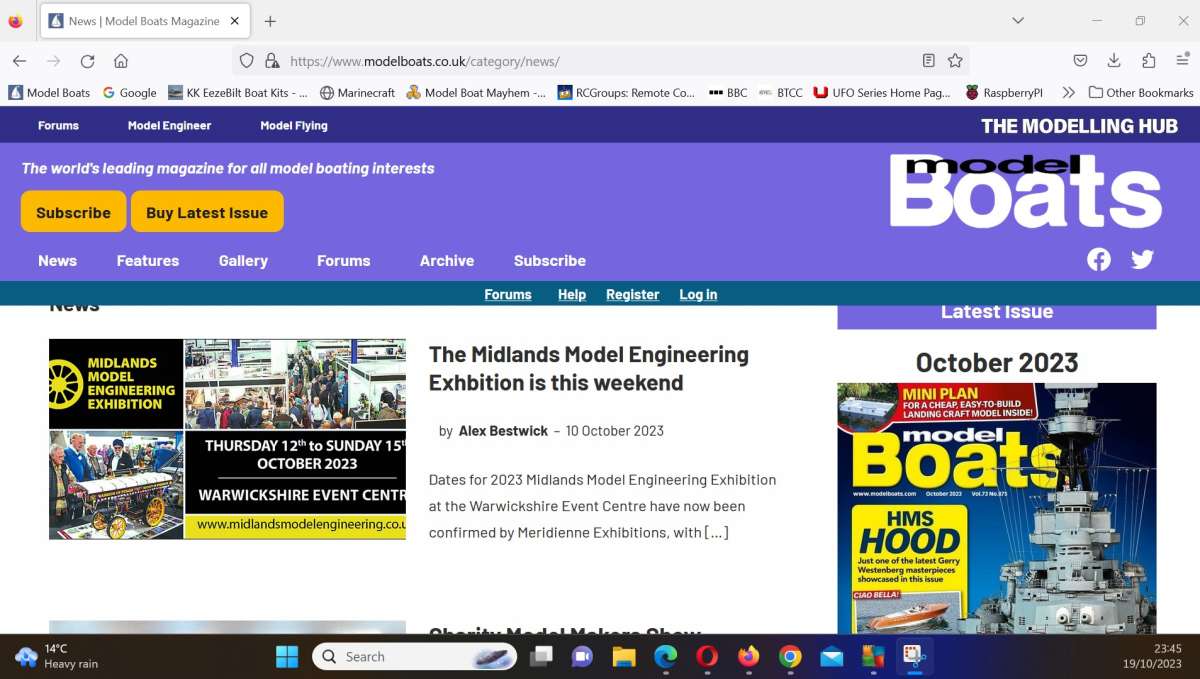Image resolution: width=1200 pixels, height=679 pixels.
Task: Open Firefox application hamburger menu
Action: click(x=1182, y=61)
